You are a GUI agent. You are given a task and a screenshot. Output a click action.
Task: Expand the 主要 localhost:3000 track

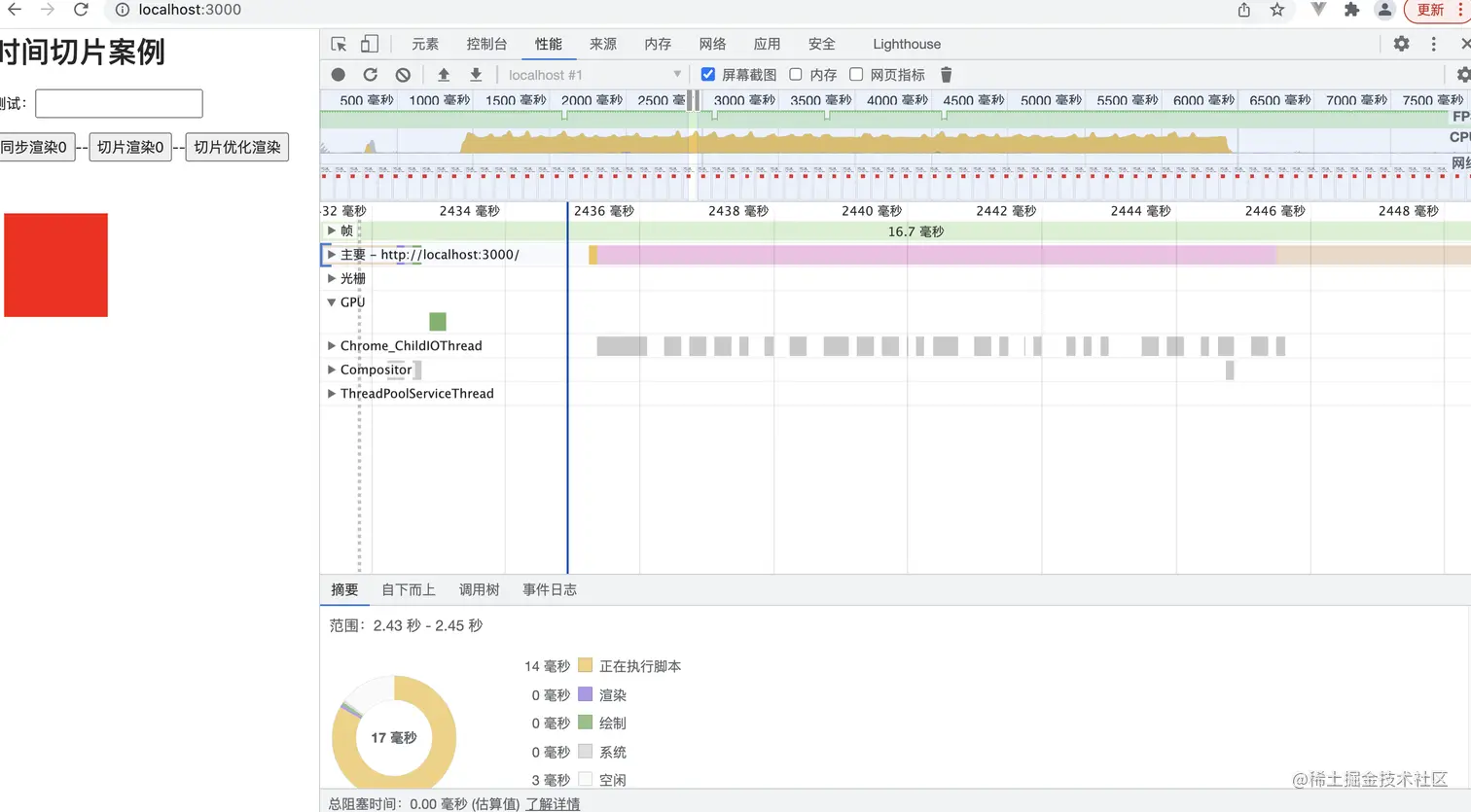coord(332,255)
